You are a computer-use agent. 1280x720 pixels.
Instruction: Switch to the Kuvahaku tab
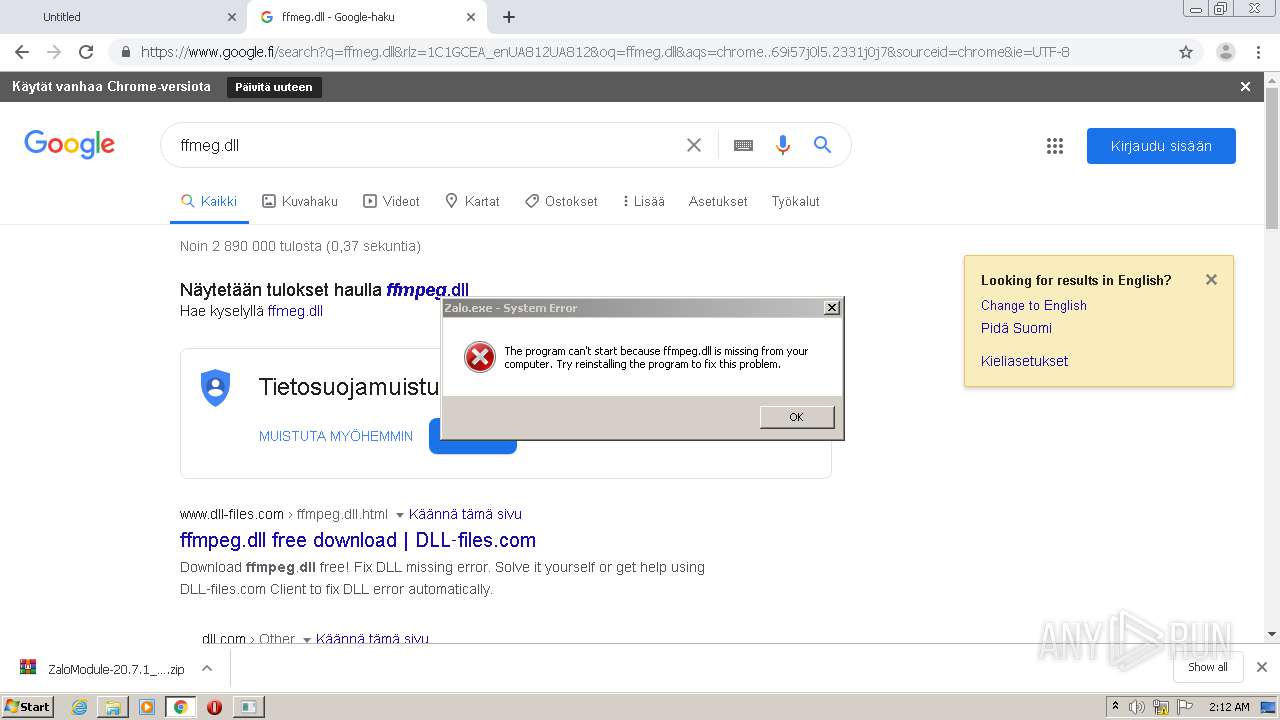pos(300,201)
